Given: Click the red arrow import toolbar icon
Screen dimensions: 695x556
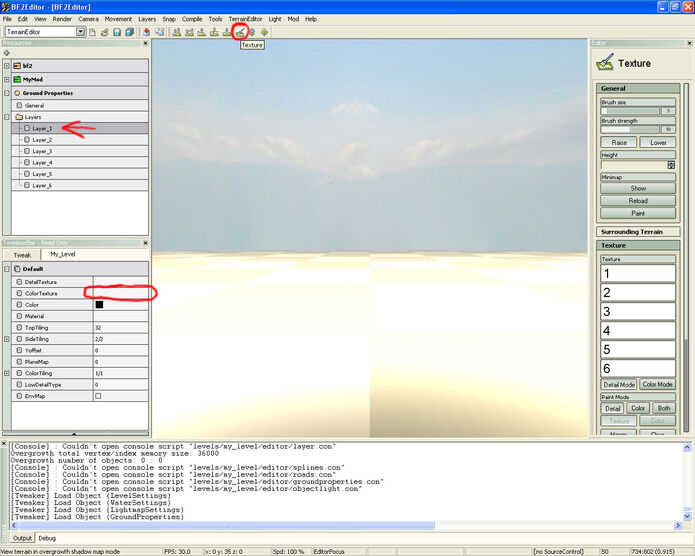Looking at the screenshot, I should coord(146,32).
